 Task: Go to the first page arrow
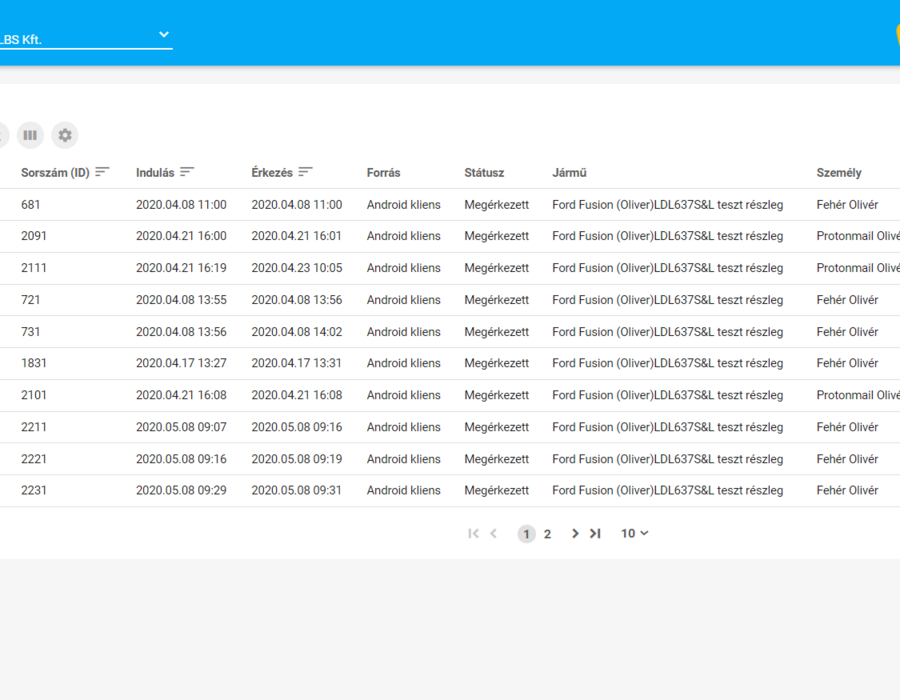tap(474, 534)
